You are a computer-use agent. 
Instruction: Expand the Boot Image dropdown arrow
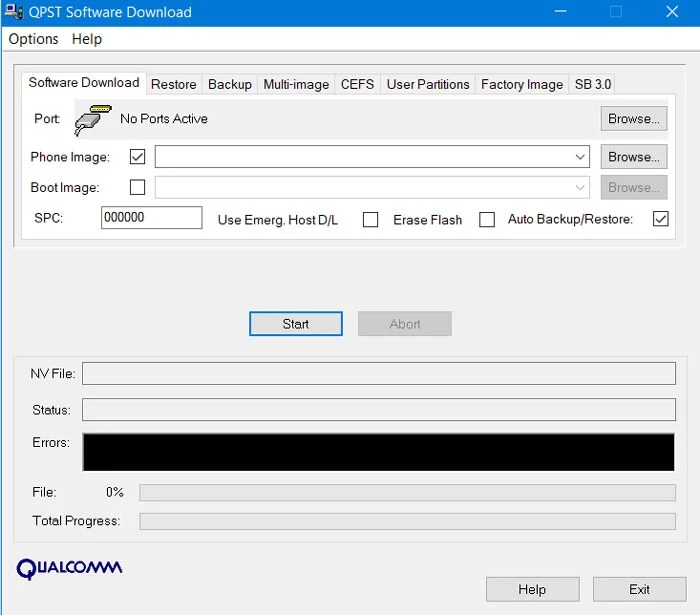[579, 187]
